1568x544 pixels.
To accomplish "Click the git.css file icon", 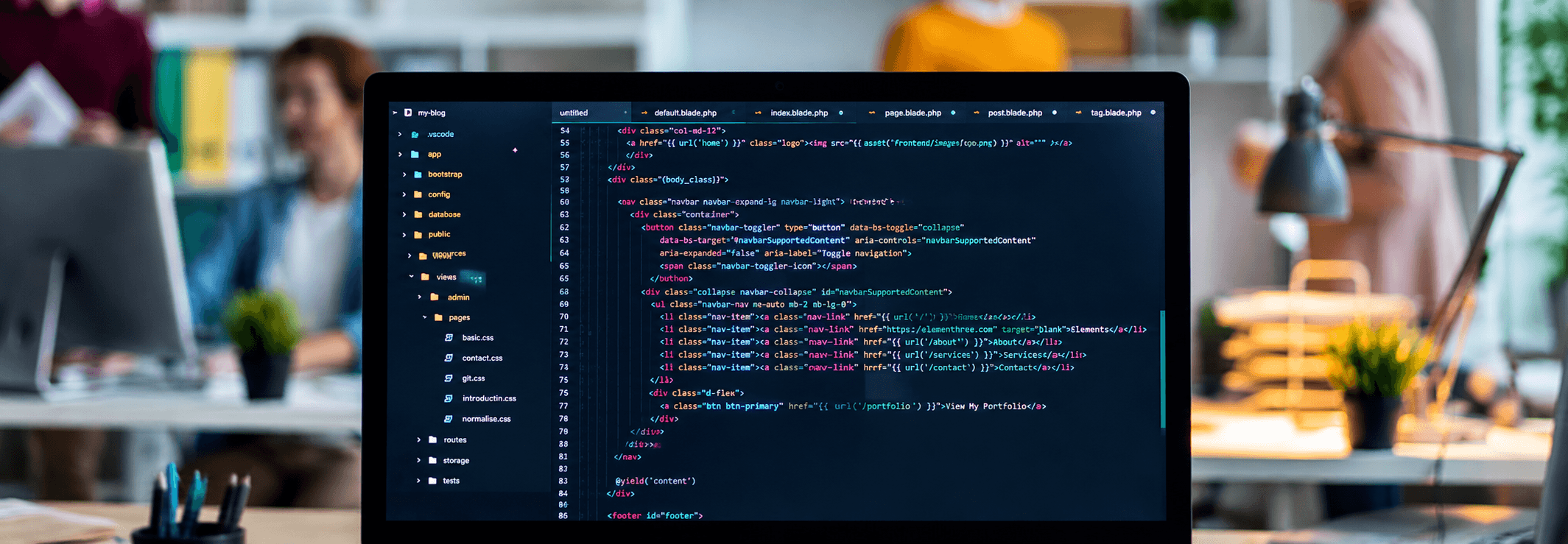I will tap(449, 378).
